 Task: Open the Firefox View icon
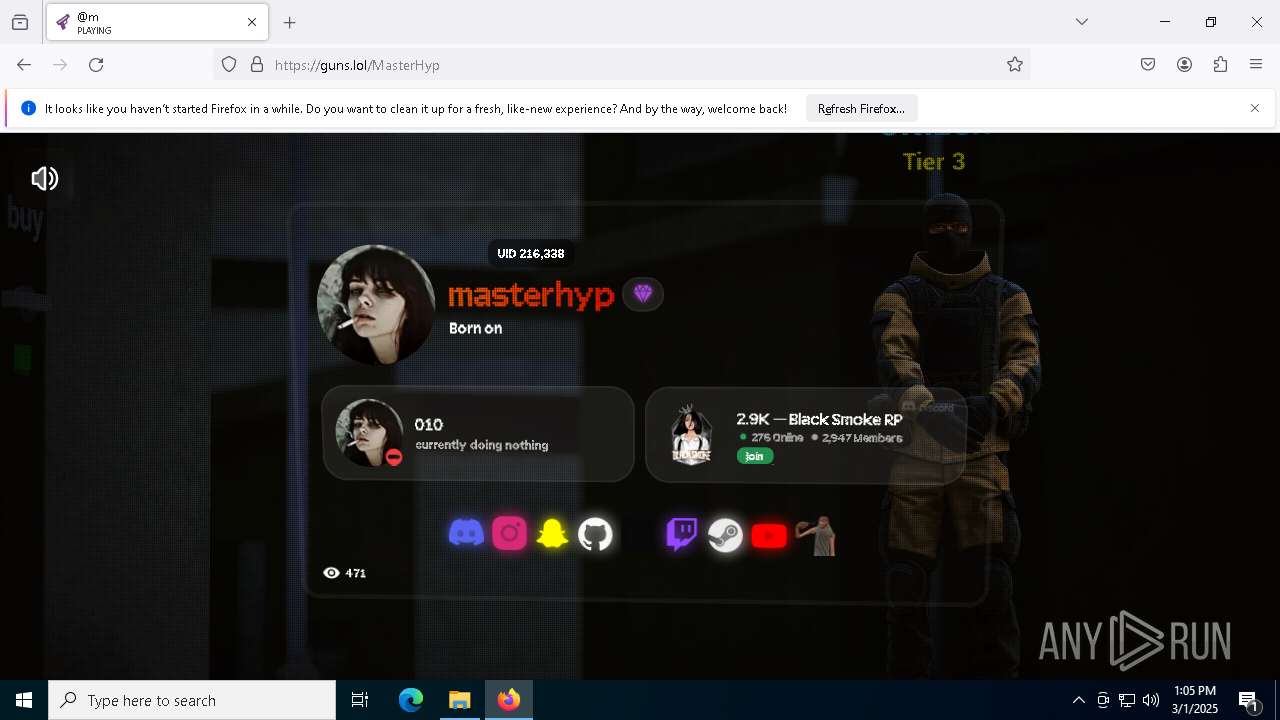point(20,22)
